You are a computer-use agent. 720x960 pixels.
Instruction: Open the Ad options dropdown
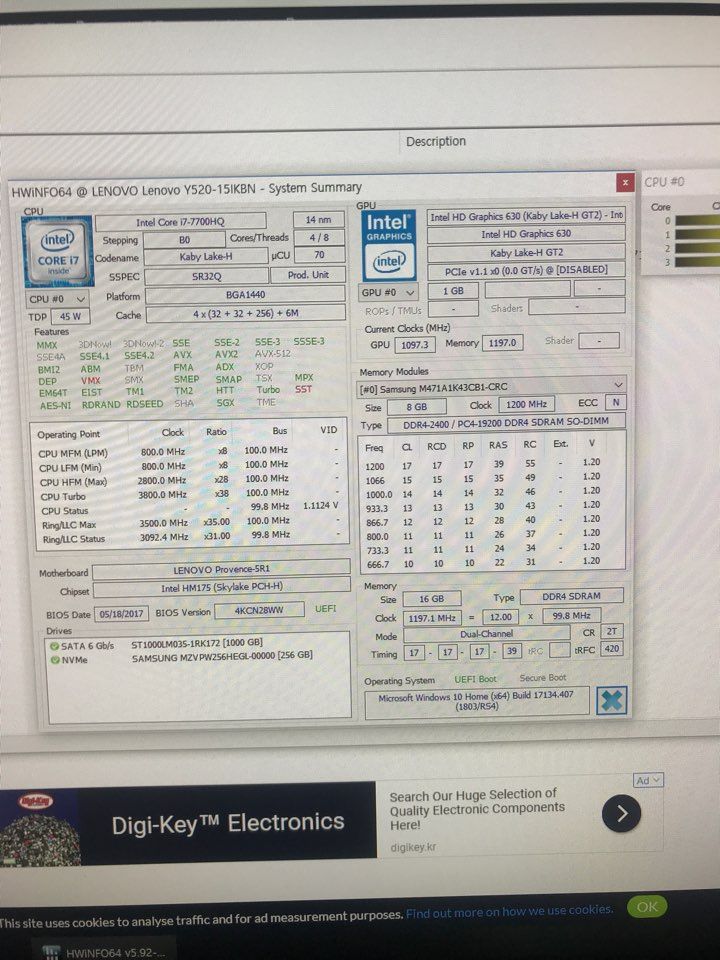click(x=648, y=781)
